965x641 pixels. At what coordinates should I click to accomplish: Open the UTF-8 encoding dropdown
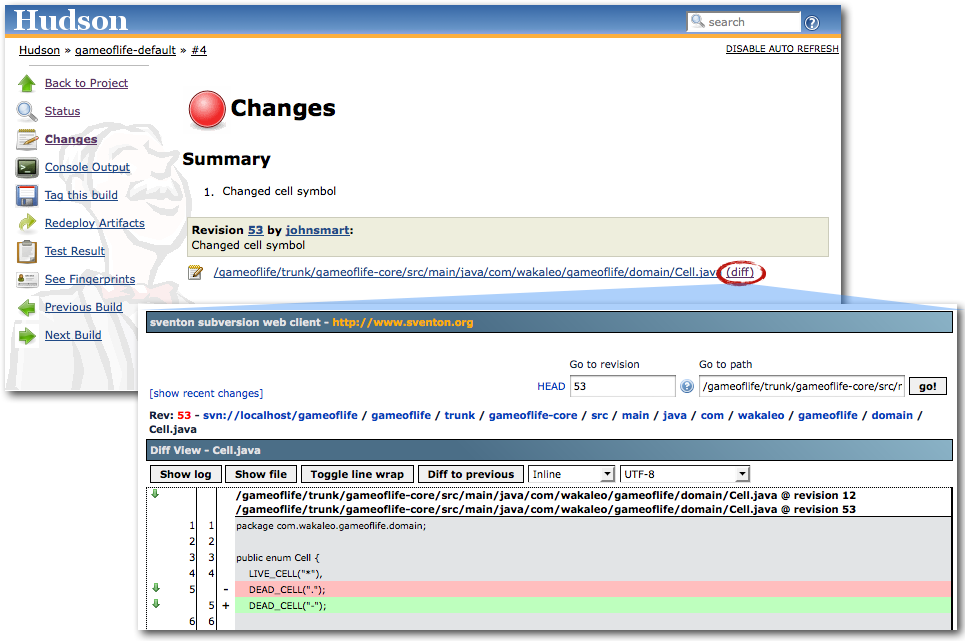pyautogui.click(x=684, y=474)
